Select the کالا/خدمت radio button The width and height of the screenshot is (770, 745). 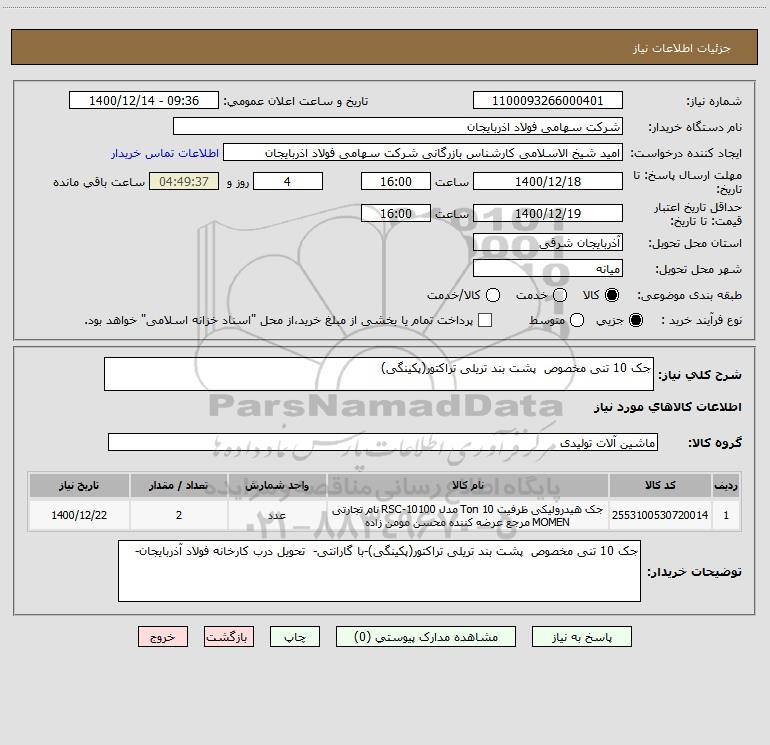click(x=493, y=295)
